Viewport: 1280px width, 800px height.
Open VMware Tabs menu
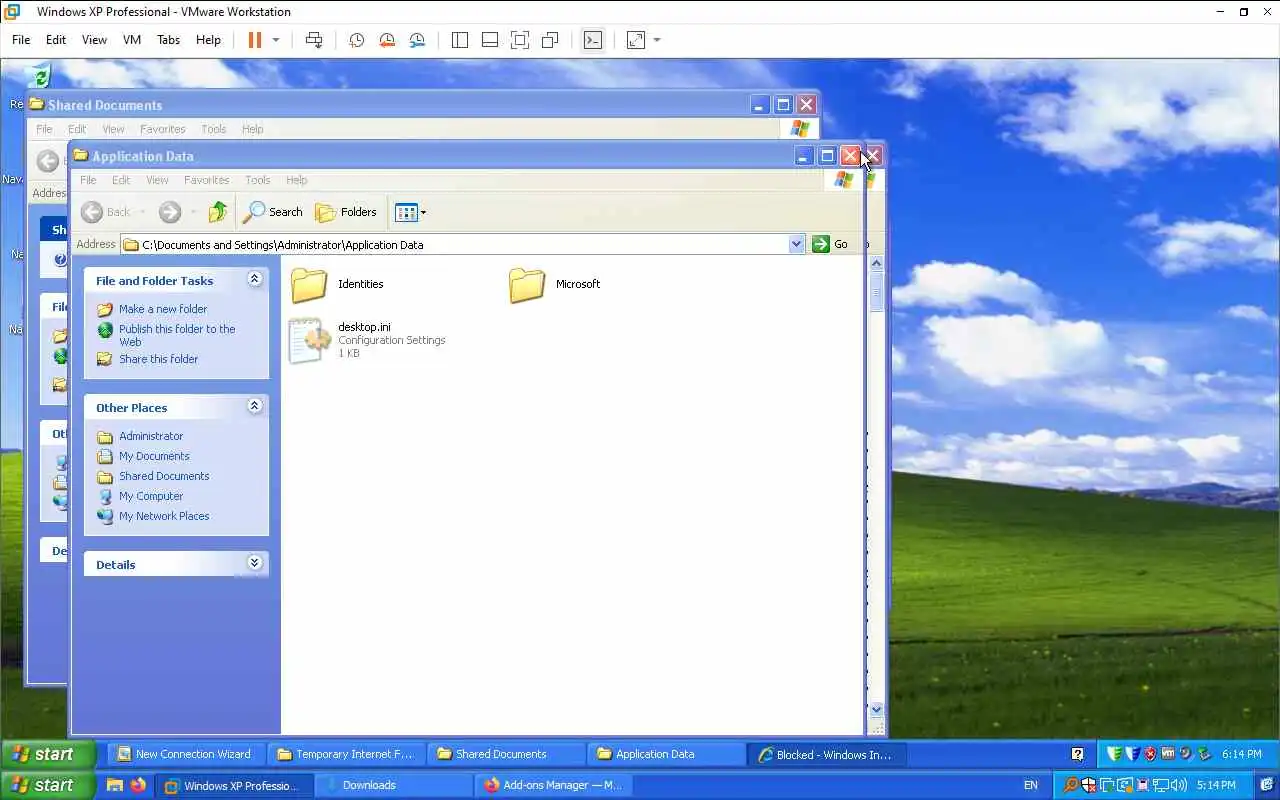[x=168, y=40]
